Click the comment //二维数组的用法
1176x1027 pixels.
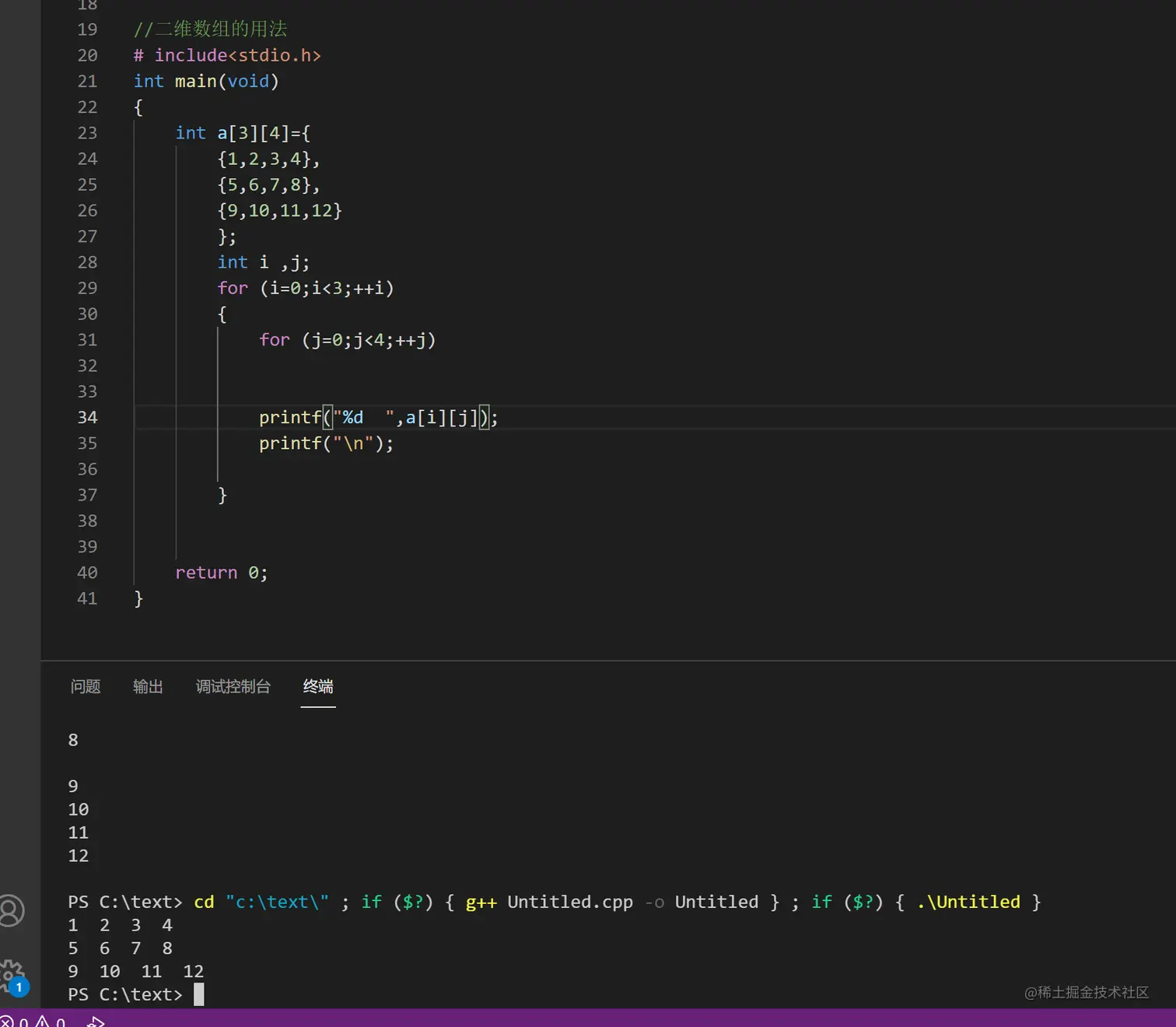click(210, 29)
